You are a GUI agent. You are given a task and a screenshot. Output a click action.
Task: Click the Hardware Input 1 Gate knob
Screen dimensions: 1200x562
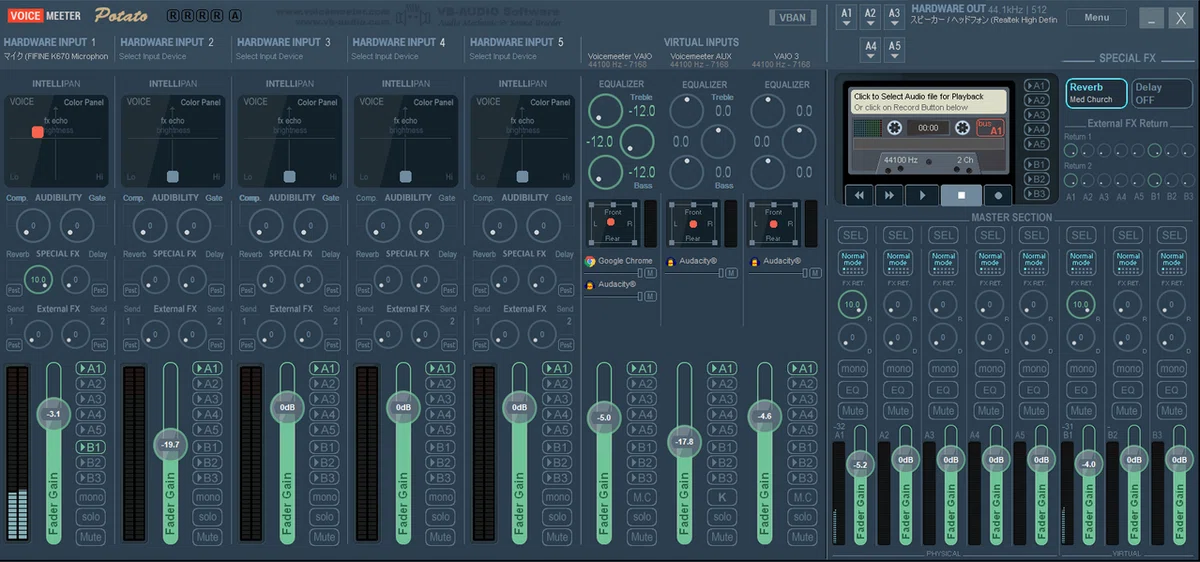(77, 225)
